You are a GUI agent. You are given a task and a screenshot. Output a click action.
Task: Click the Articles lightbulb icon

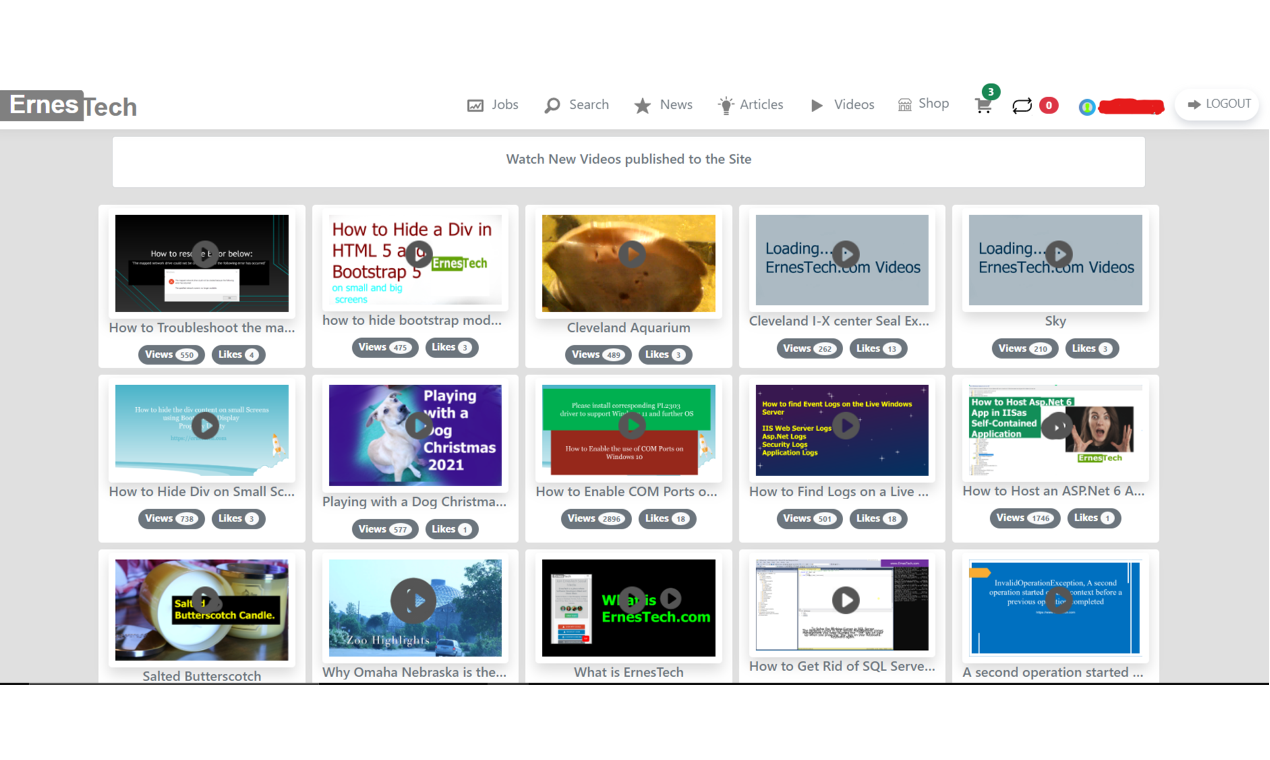726,105
